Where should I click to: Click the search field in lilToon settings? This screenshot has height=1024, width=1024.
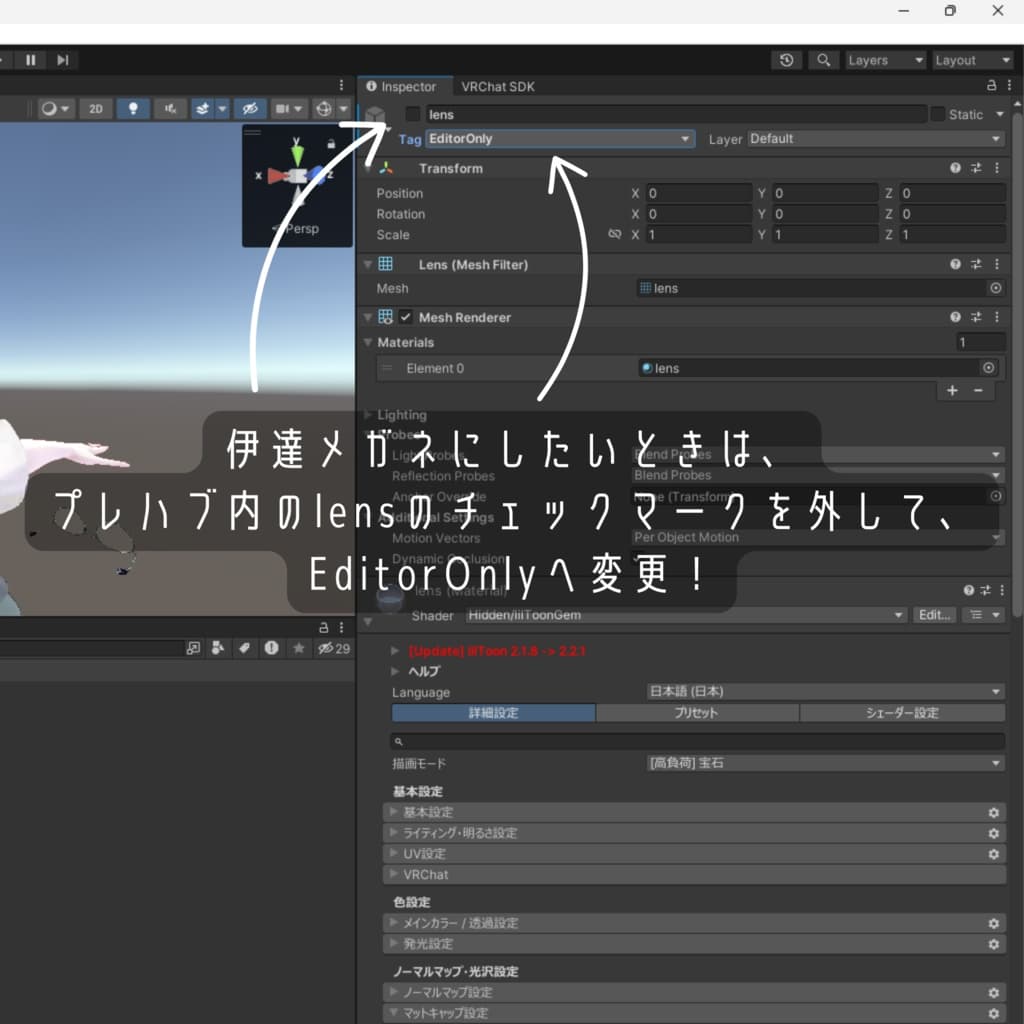point(698,741)
